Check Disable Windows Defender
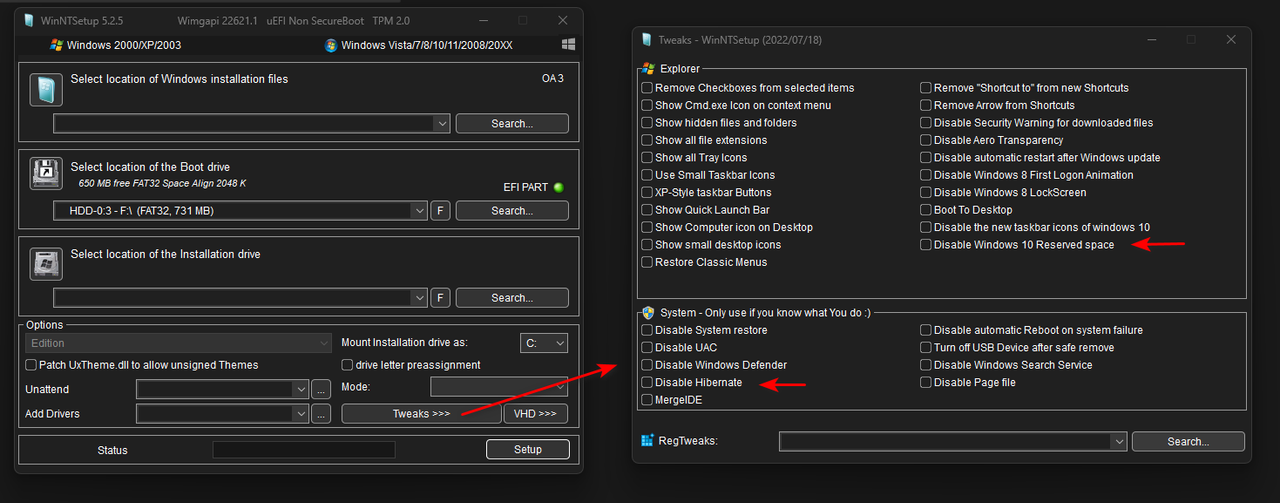Image resolution: width=1280 pixels, height=503 pixels. [x=647, y=365]
